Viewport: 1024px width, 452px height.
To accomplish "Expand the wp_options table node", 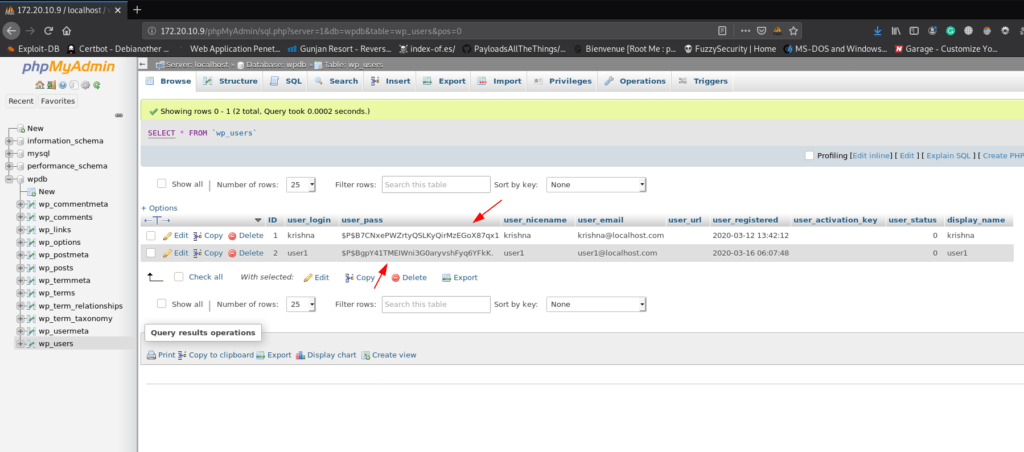I will (x=20, y=242).
